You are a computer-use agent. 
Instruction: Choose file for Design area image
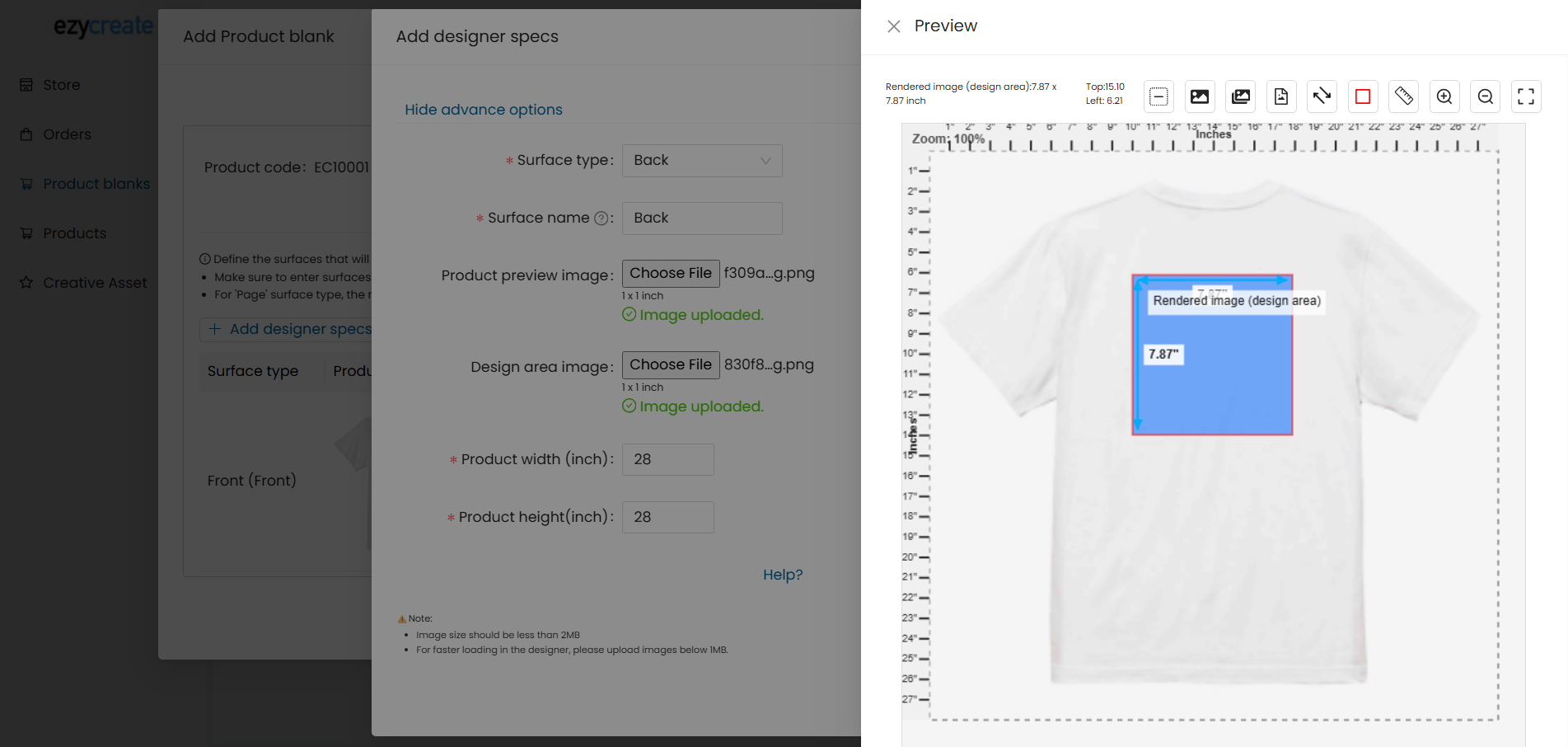[x=670, y=364]
